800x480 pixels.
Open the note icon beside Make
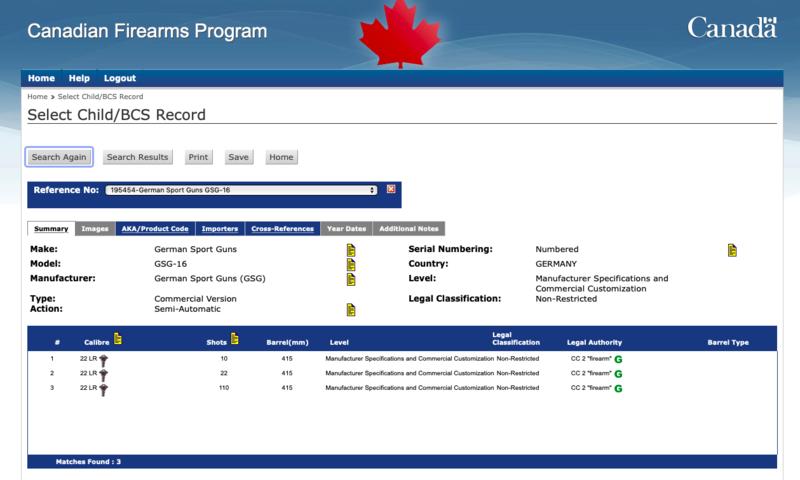point(351,250)
